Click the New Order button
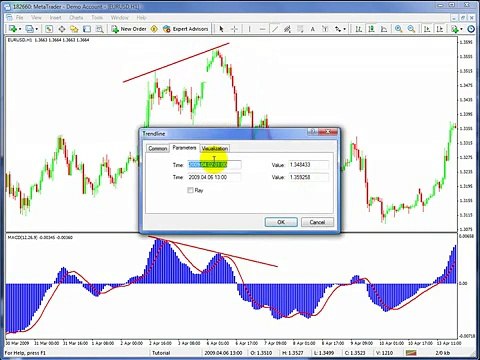The image size is (480, 360). tap(129, 29)
